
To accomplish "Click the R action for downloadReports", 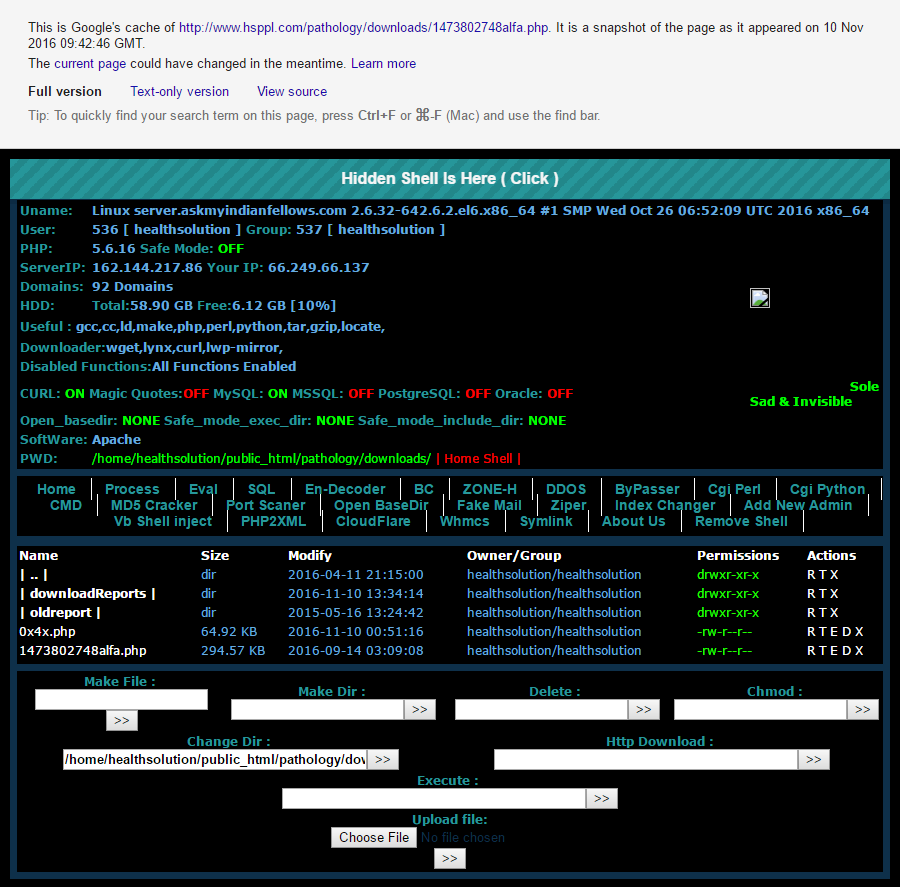I will click(811, 594).
